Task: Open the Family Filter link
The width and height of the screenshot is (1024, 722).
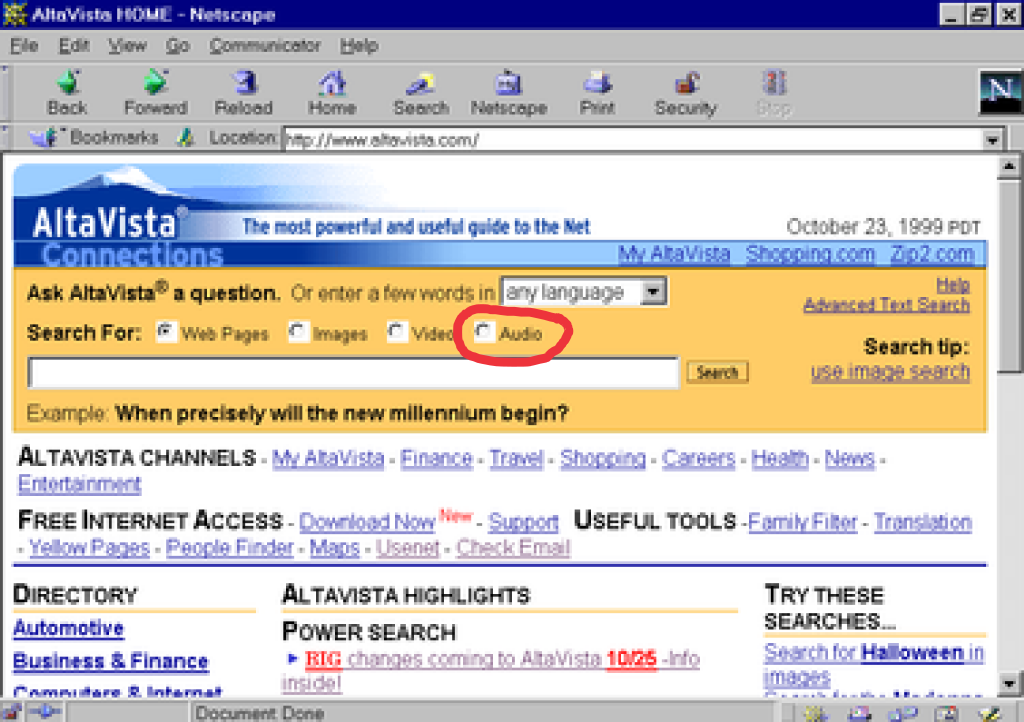Action: (803, 522)
